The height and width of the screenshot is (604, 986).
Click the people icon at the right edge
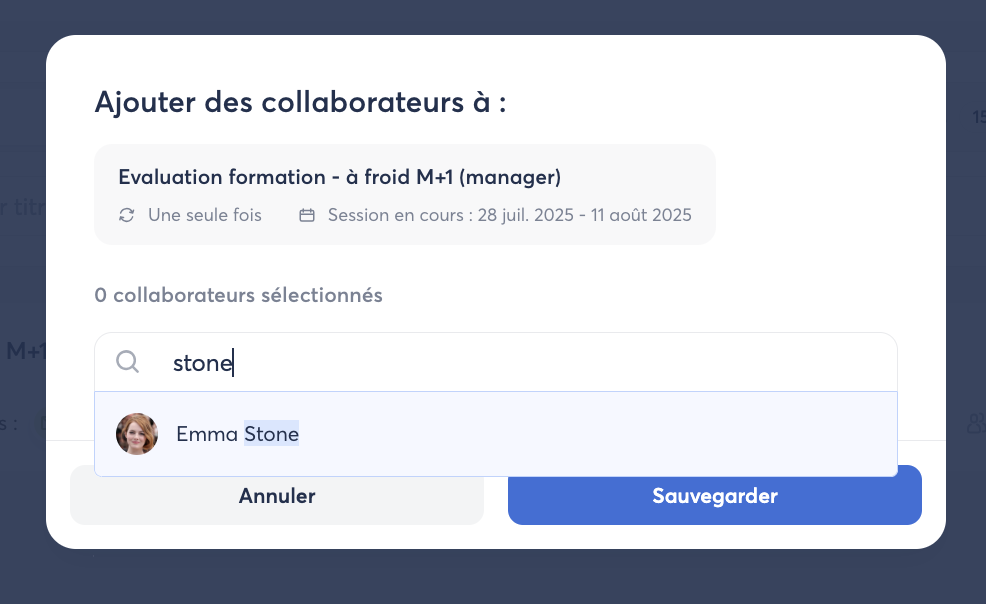tap(976, 424)
